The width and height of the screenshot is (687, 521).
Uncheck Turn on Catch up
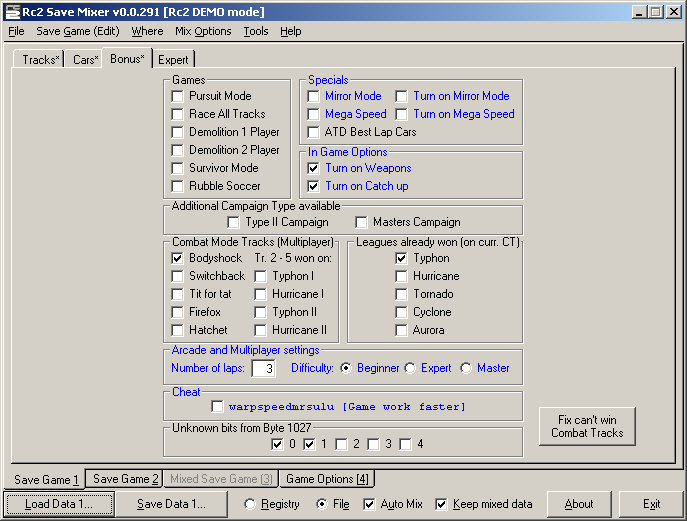[x=313, y=186]
